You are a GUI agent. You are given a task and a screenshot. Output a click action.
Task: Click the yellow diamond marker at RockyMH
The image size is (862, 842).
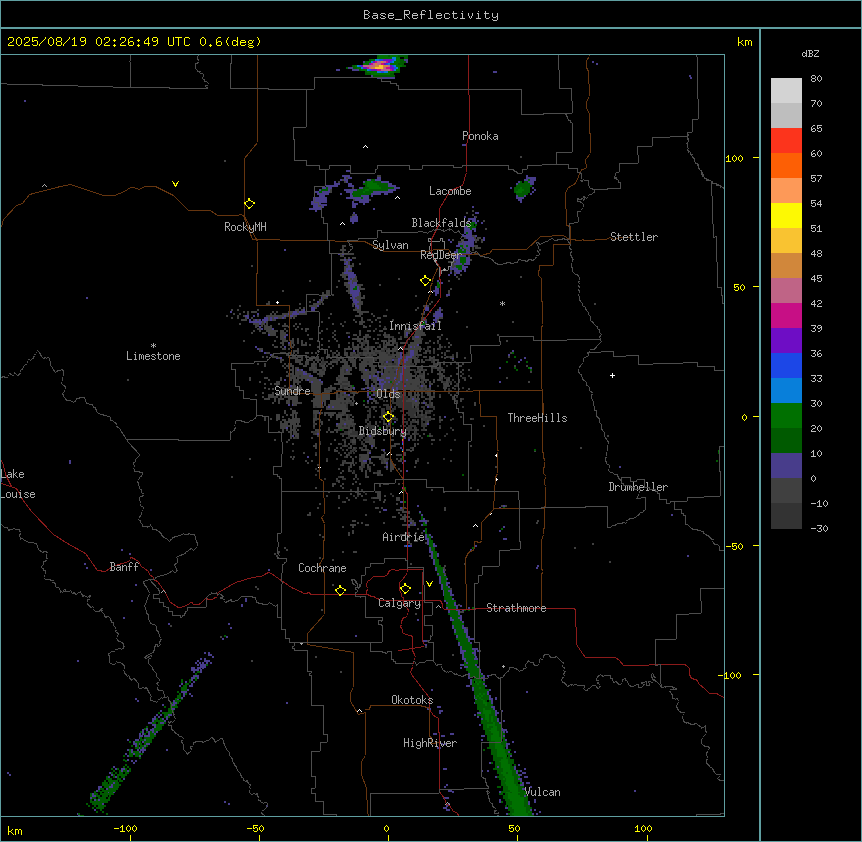coord(249,204)
